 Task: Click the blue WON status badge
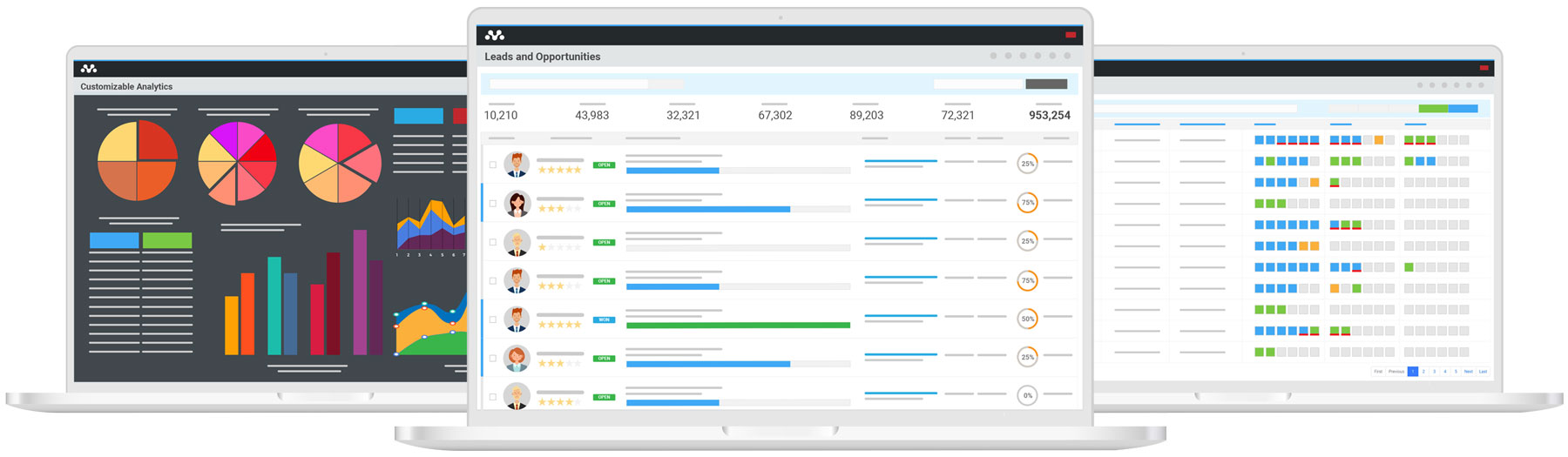point(604,319)
